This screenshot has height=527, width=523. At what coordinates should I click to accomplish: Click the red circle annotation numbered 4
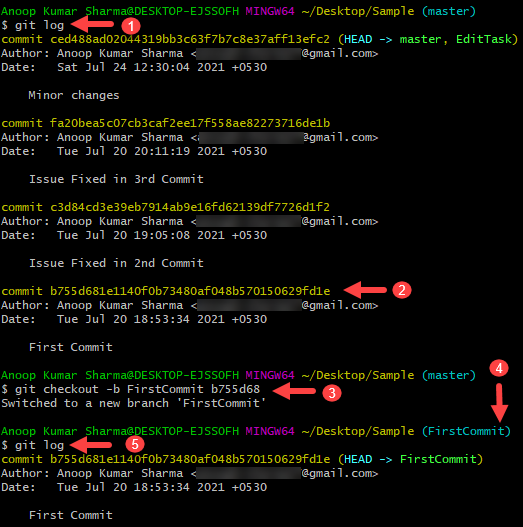pyautogui.click(x=499, y=368)
